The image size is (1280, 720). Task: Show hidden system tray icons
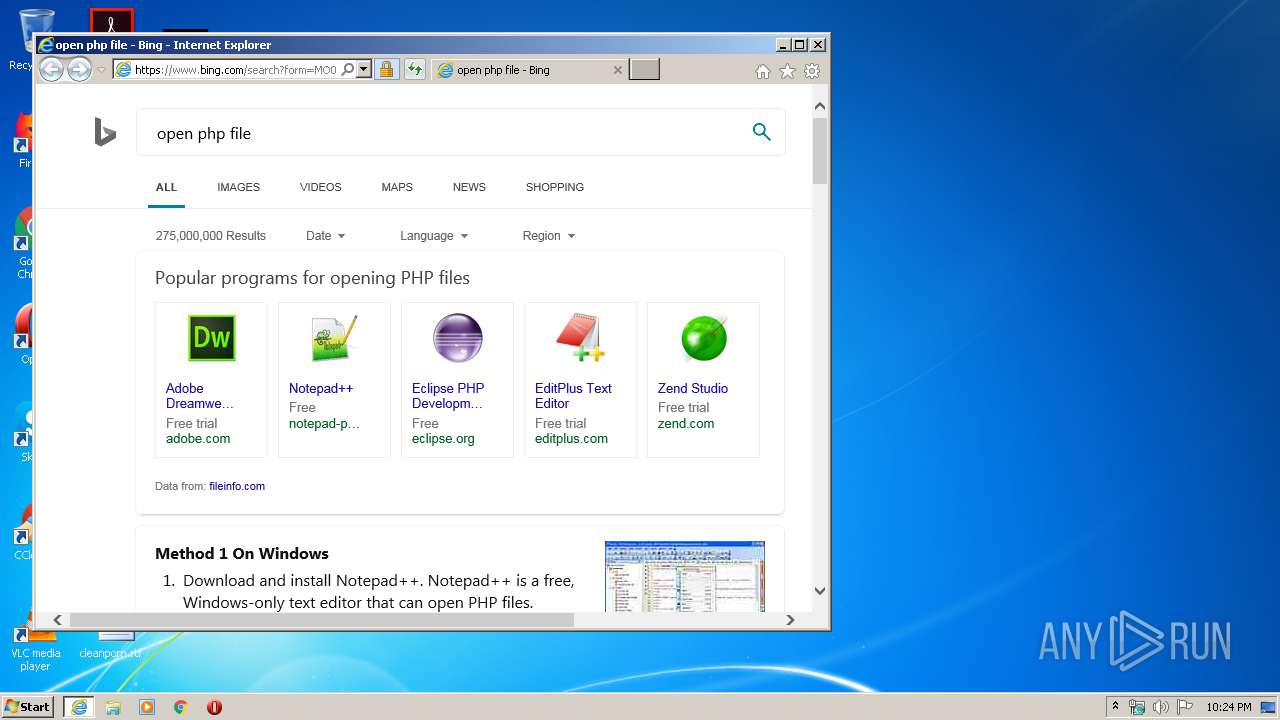click(1116, 707)
